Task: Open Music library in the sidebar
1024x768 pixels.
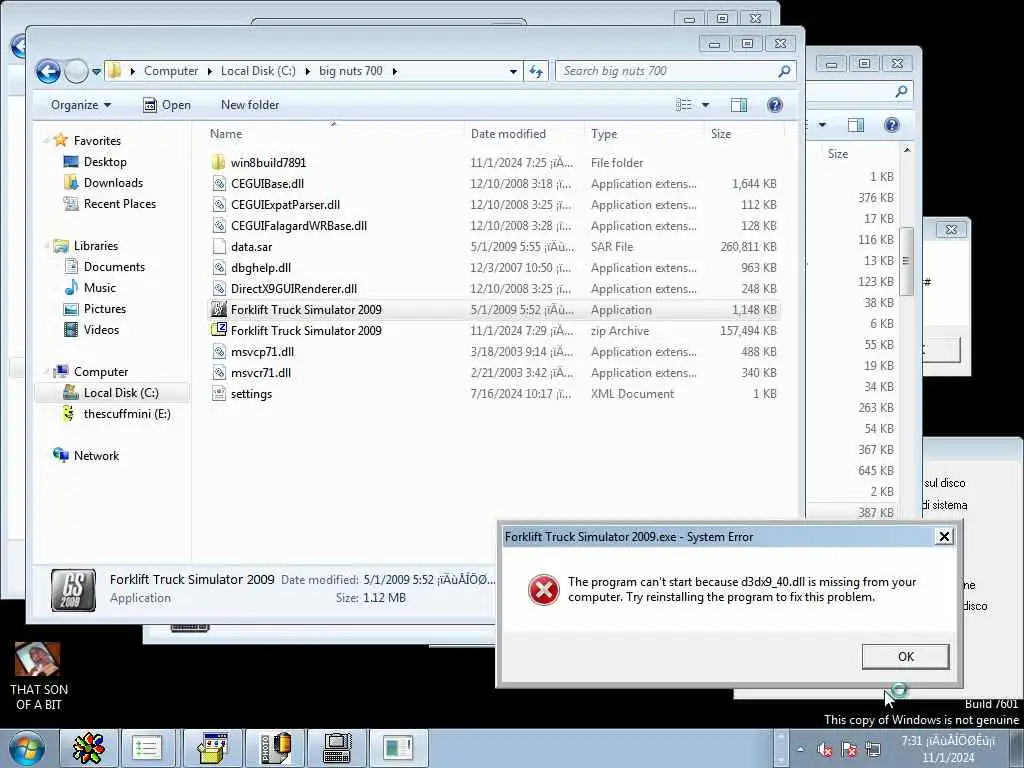Action: 99,288
